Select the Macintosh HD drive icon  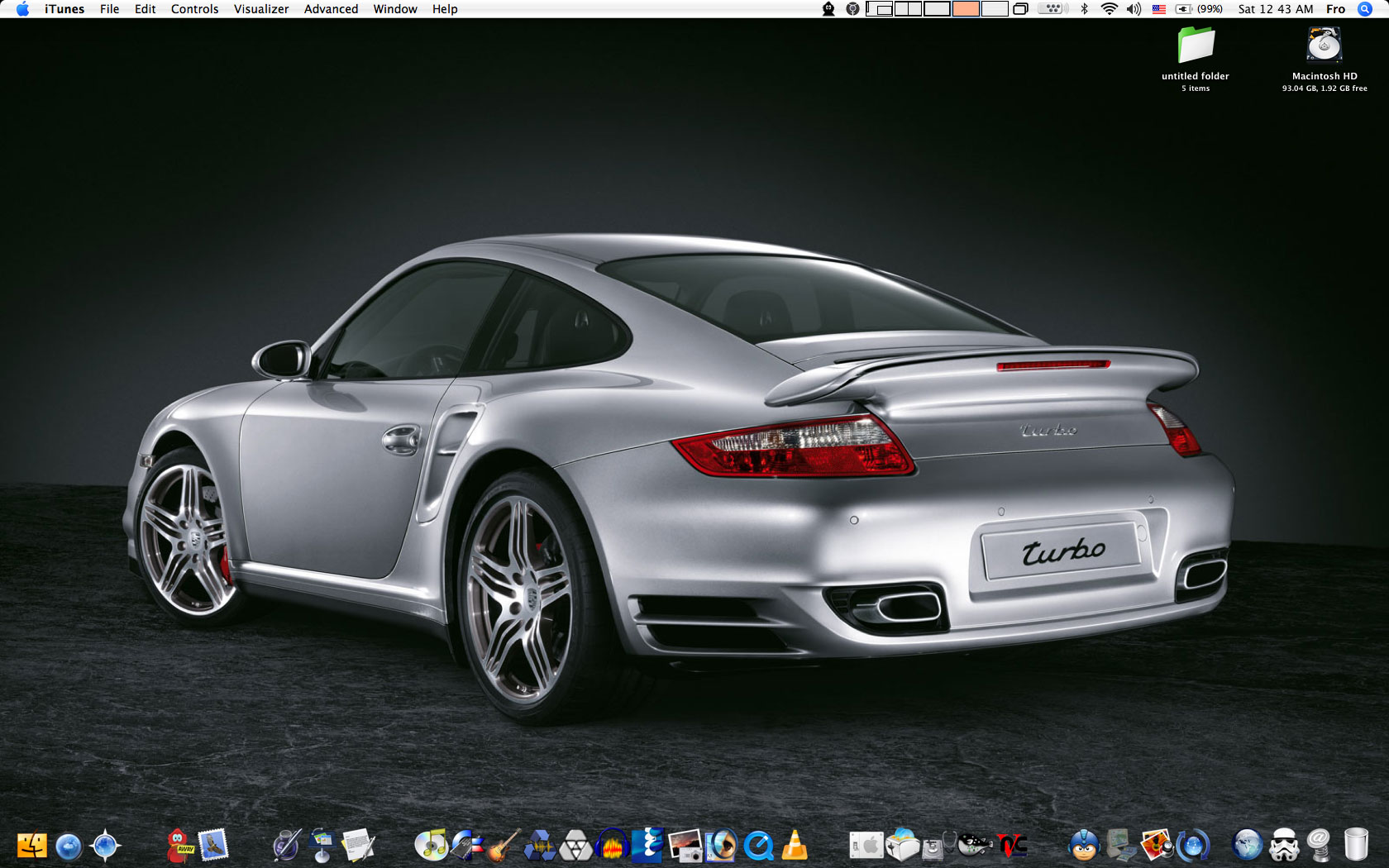(x=1324, y=45)
